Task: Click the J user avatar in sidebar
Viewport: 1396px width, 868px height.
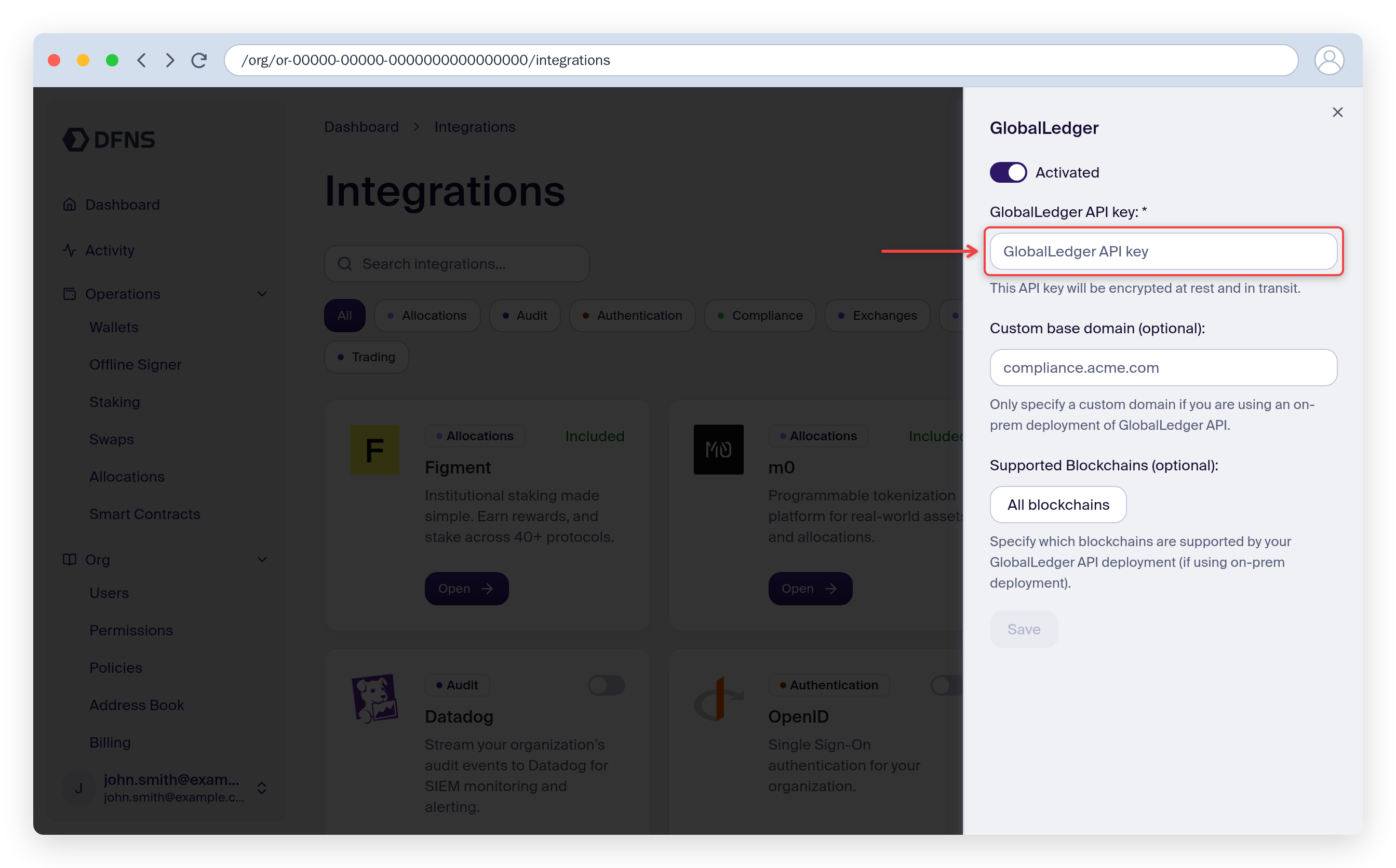Action: (x=78, y=788)
